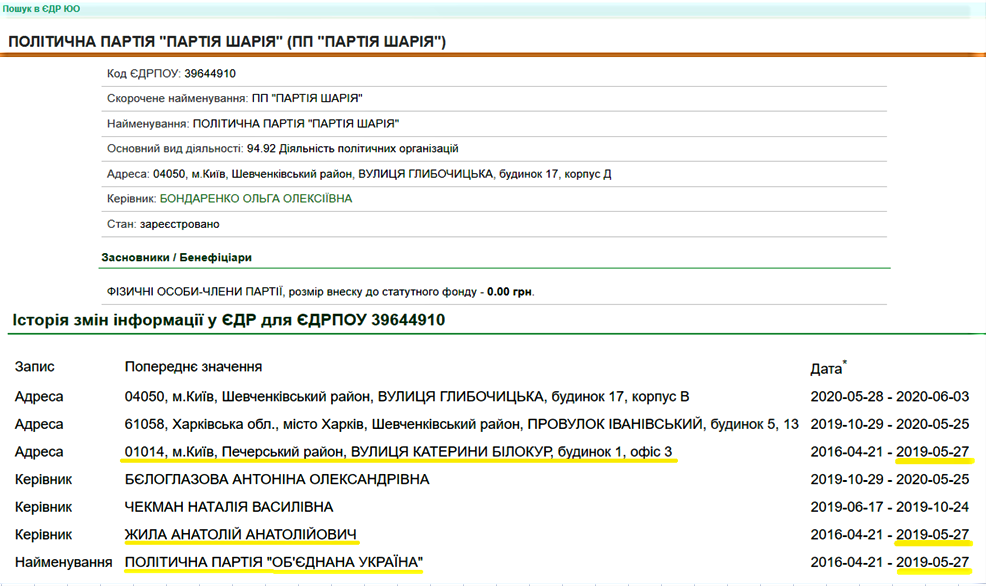Click the 'Запис' column header
This screenshot has width=986, height=586.
tap(35, 367)
